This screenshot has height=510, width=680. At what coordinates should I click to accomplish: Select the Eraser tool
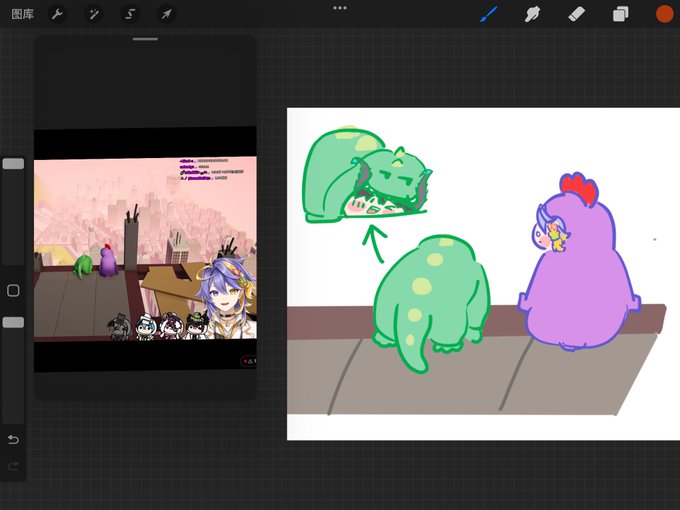coord(576,14)
